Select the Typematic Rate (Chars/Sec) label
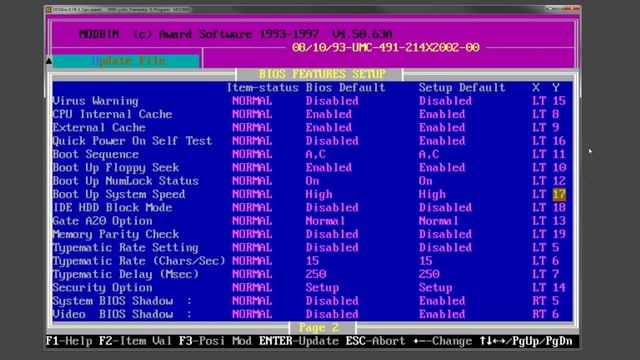This screenshot has height=360, width=640. point(139,261)
